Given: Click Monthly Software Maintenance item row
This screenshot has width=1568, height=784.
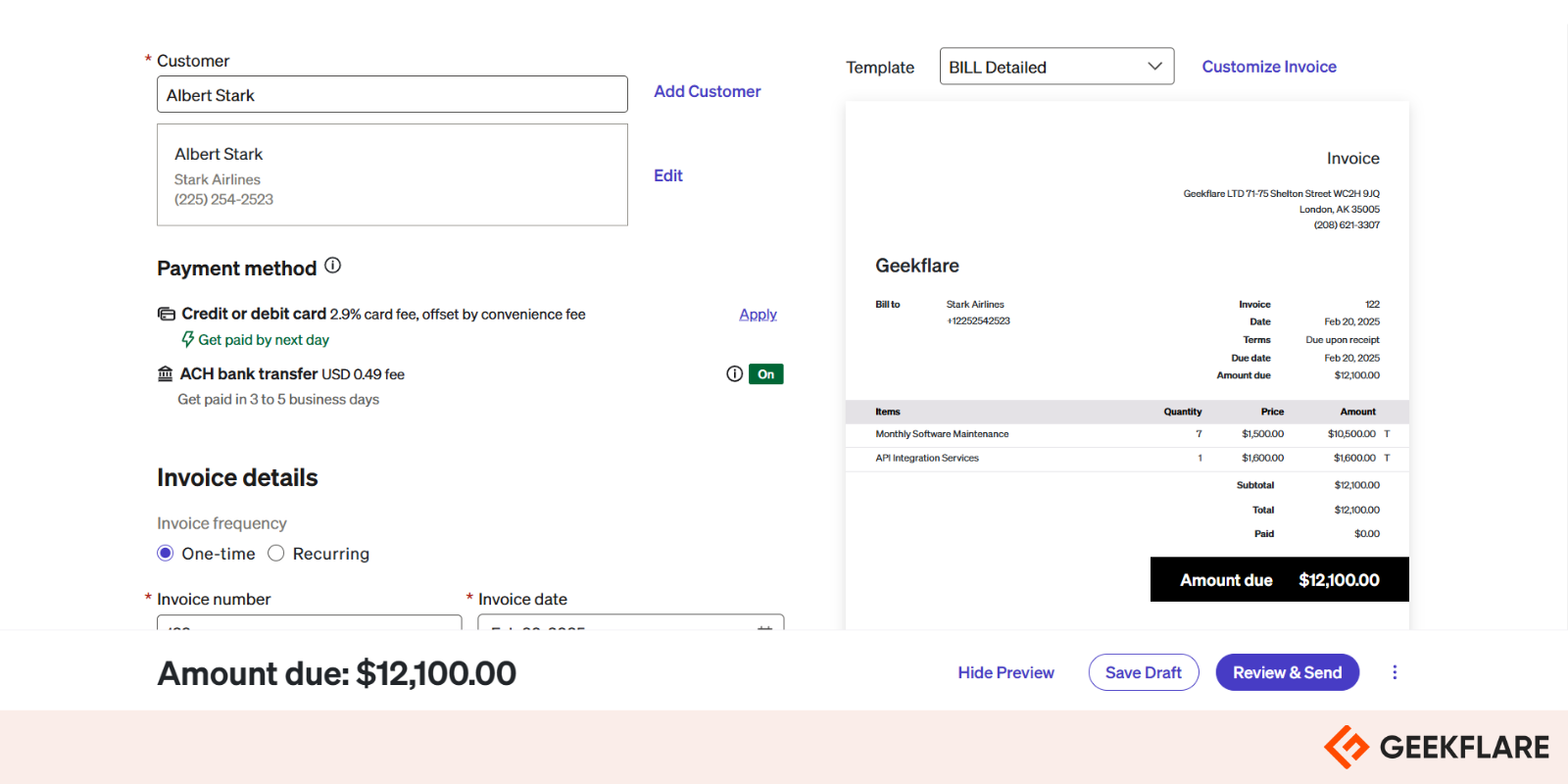Looking at the screenshot, I should [x=1127, y=434].
